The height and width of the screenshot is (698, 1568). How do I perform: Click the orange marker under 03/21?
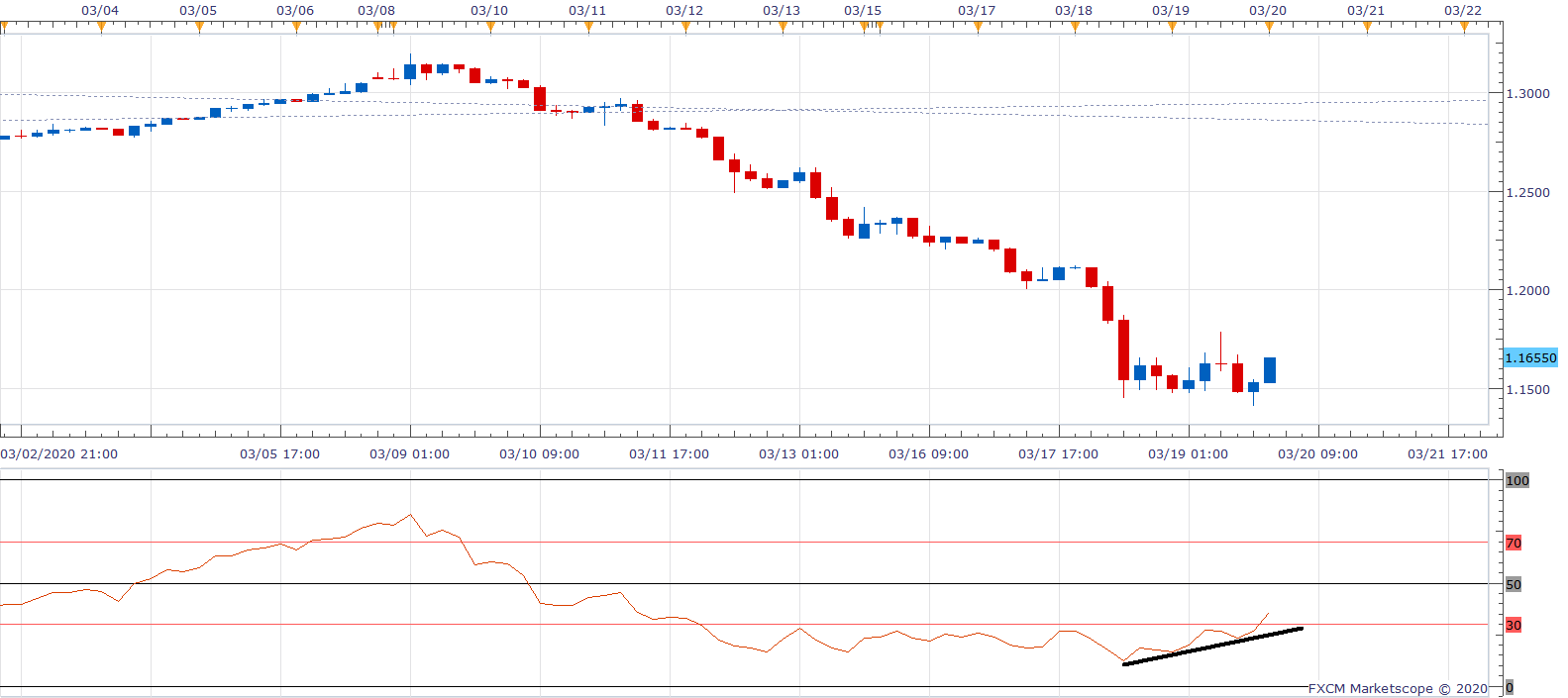[1367, 27]
